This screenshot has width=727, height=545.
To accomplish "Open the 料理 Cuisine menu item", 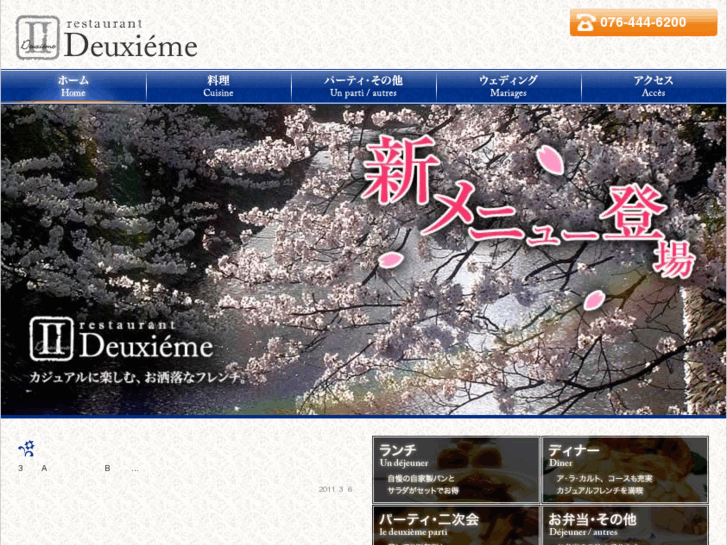I will tap(218, 86).
